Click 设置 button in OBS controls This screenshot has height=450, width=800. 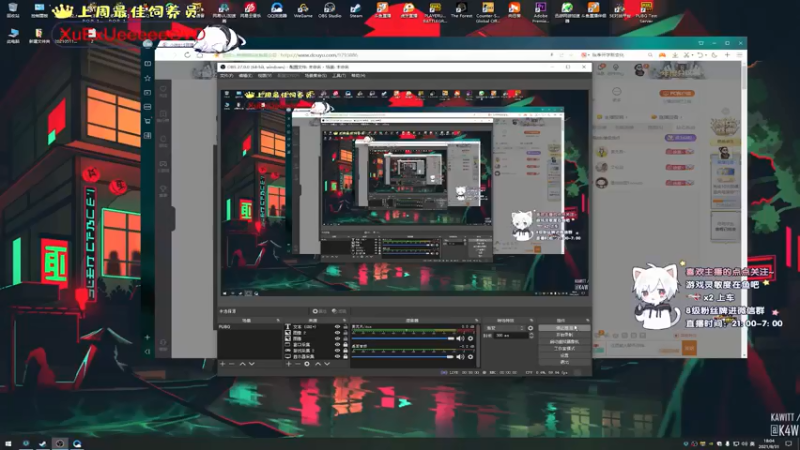point(564,355)
